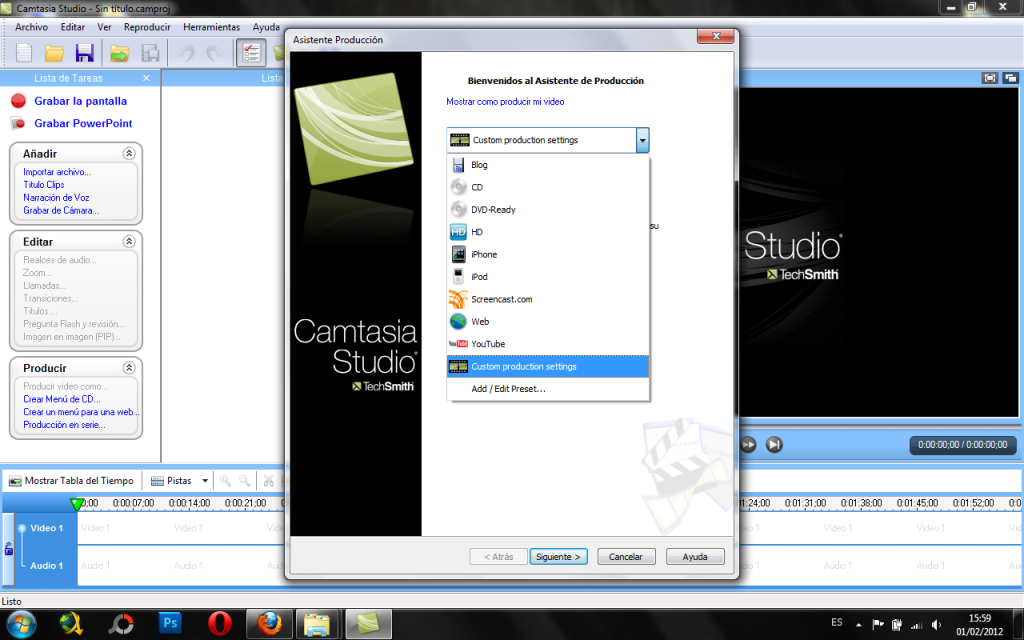Image resolution: width=1024 pixels, height=640 pixels.
Task: Open the Reproducir menu
Action: [147, 27]
